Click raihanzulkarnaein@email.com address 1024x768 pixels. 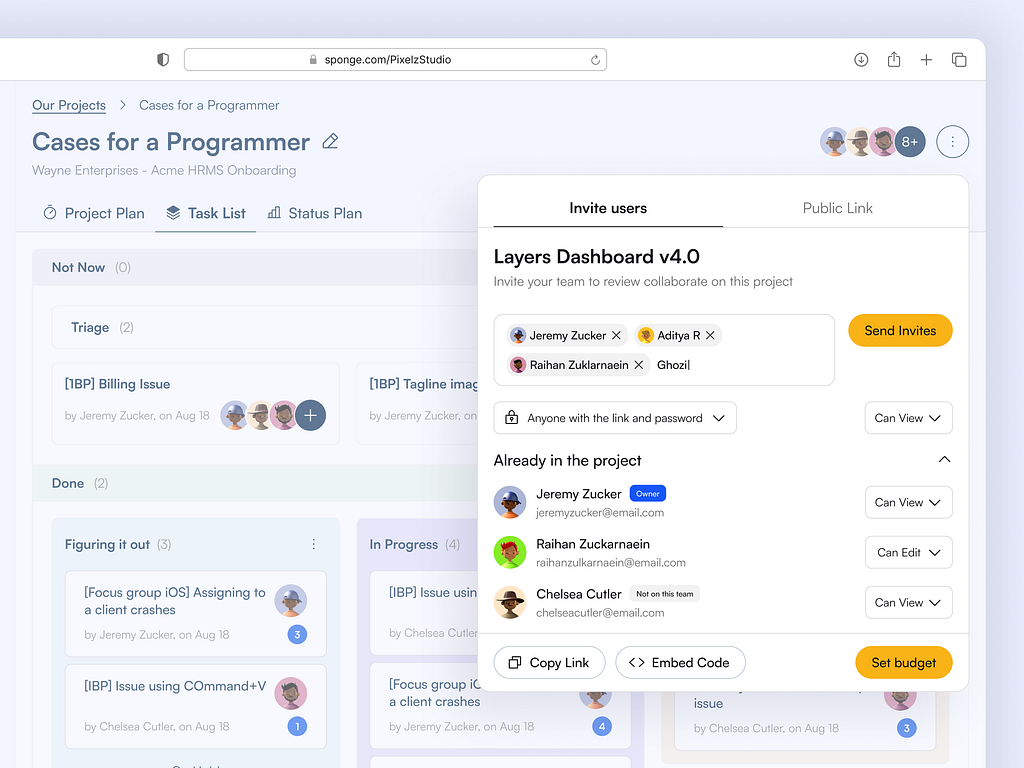[611, 562]
